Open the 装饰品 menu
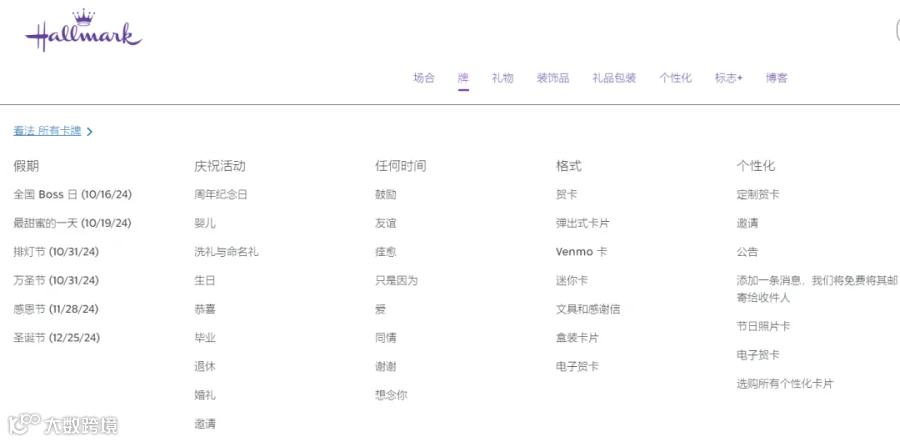Screen dimensions: 900x442 pyautogui.click(x=553, y=78)
